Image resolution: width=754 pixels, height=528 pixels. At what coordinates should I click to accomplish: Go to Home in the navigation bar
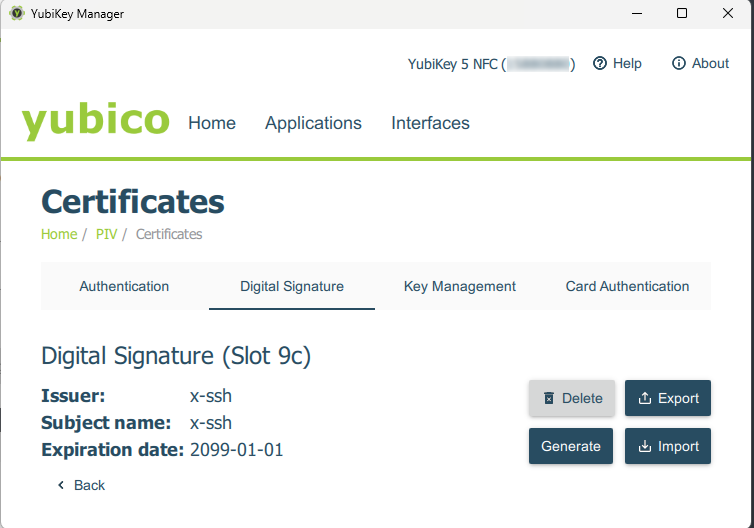click(x=212, y=123)
